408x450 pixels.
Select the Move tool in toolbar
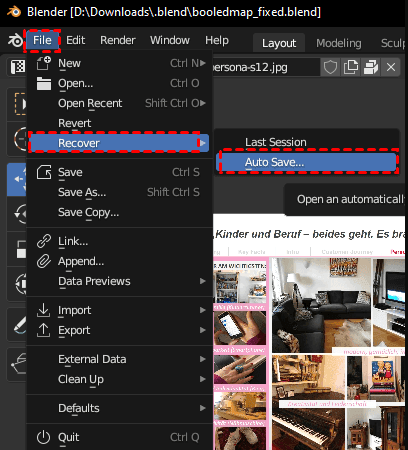[17, 179]
